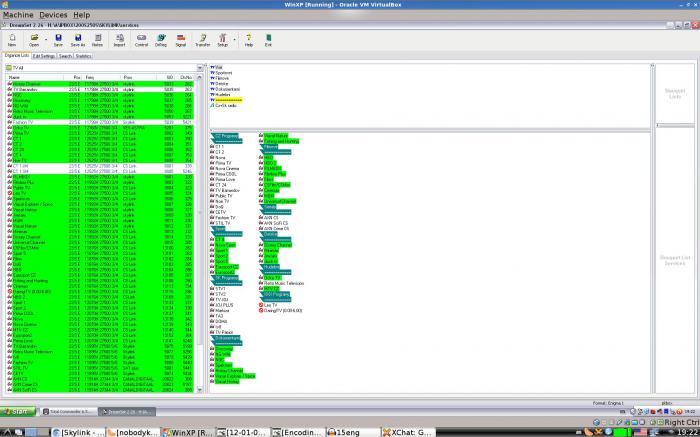Image resolution: width=700 pixels, height=437 pixels.
Task: Click the OnReg toolbar icon
Action: [x=161, y=40]
